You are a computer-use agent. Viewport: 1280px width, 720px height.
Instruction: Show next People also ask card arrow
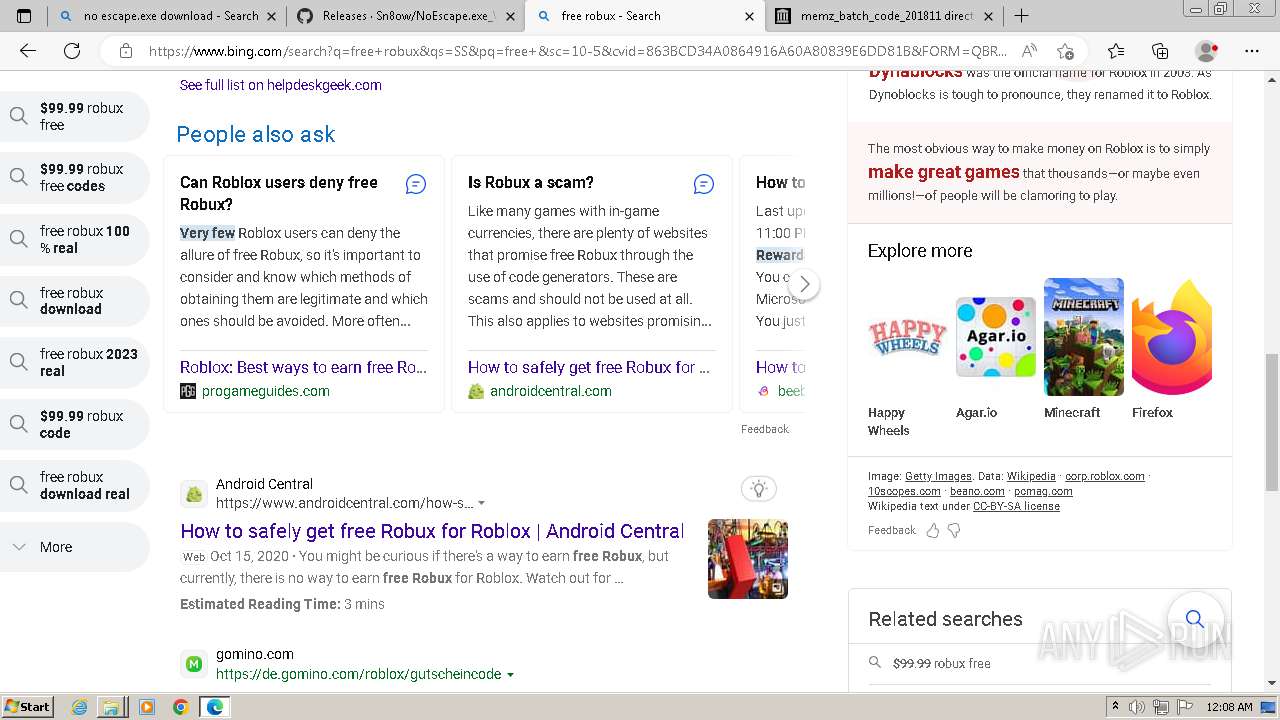[804, 284]
